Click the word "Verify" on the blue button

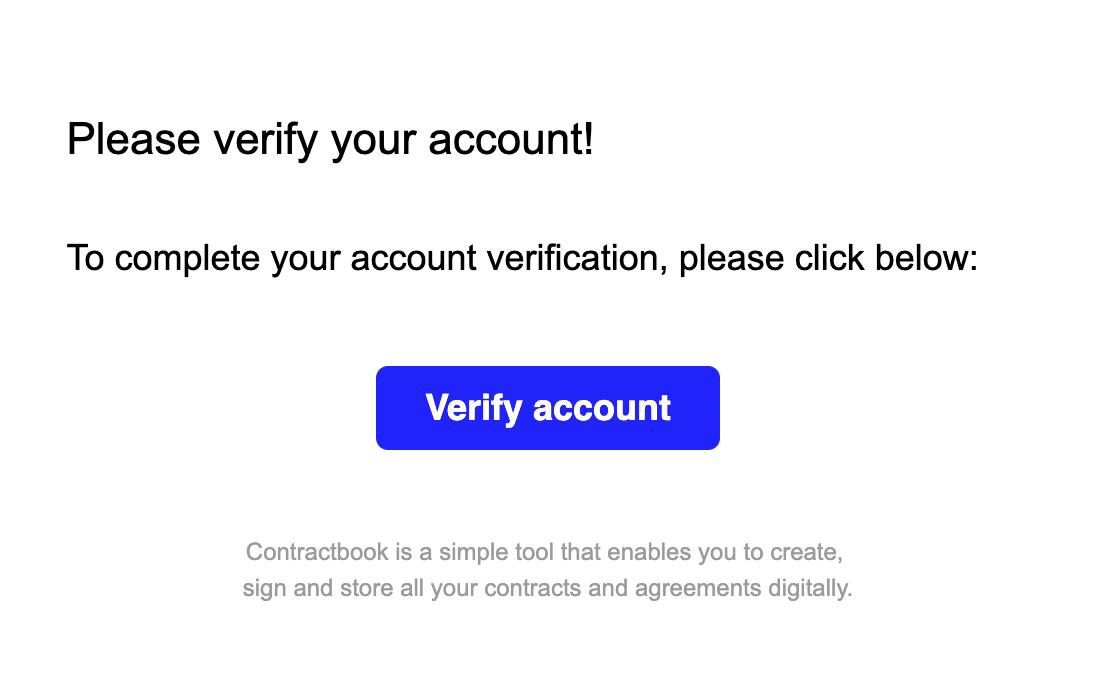[474, 408]
